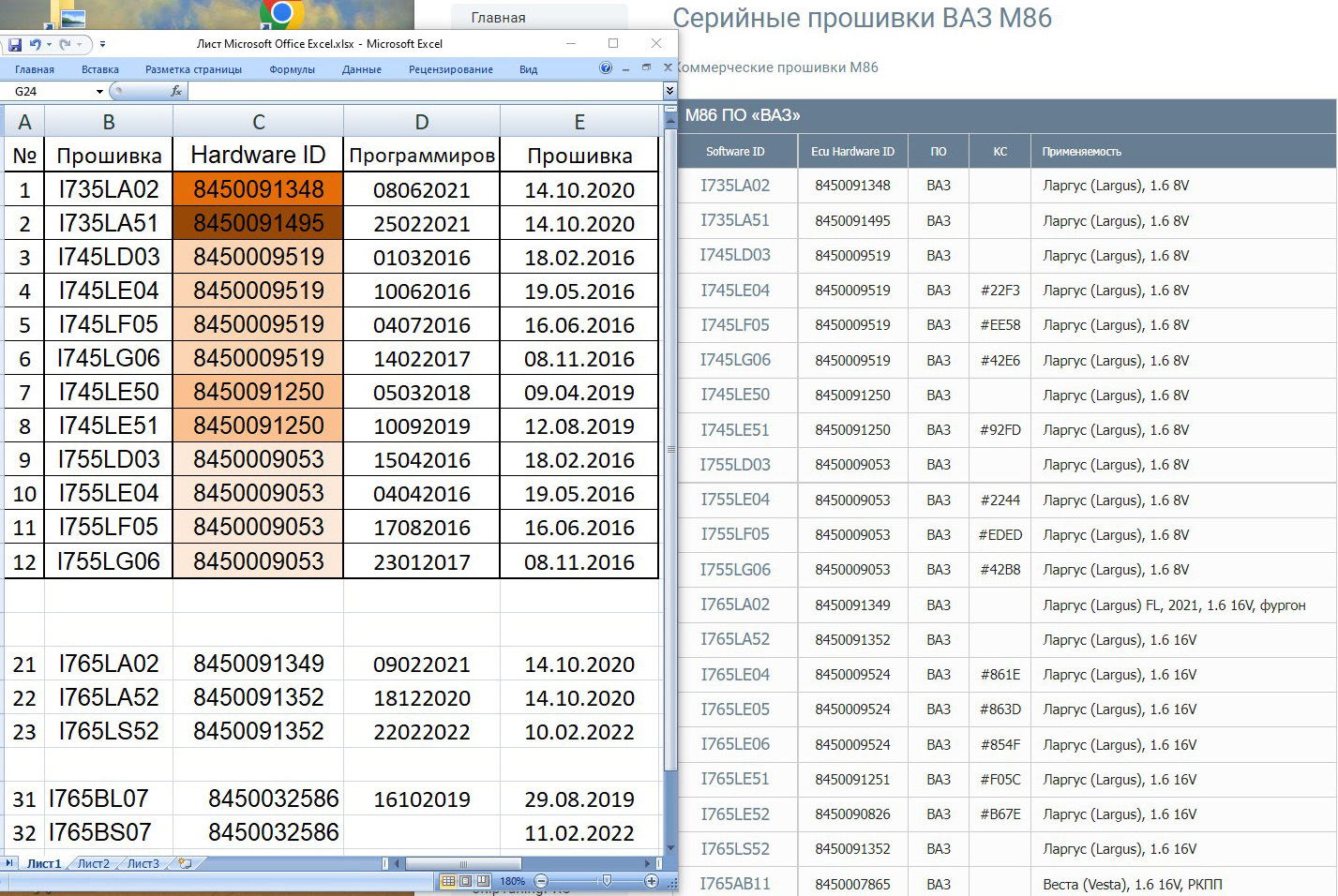The height and width of the screenshot is (896, 1338).
Task: Select the Select All corner button
Action: pyautogui.click(x=3, y=122)
